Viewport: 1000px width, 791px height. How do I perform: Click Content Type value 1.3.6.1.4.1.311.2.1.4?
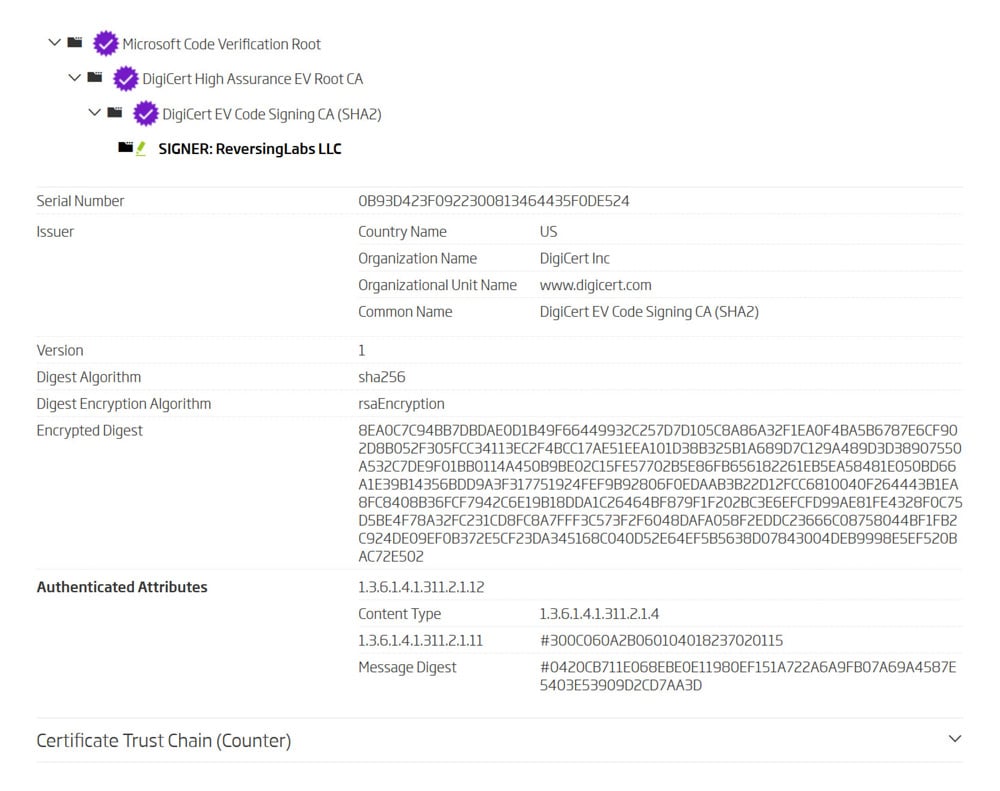pos(599,614)
